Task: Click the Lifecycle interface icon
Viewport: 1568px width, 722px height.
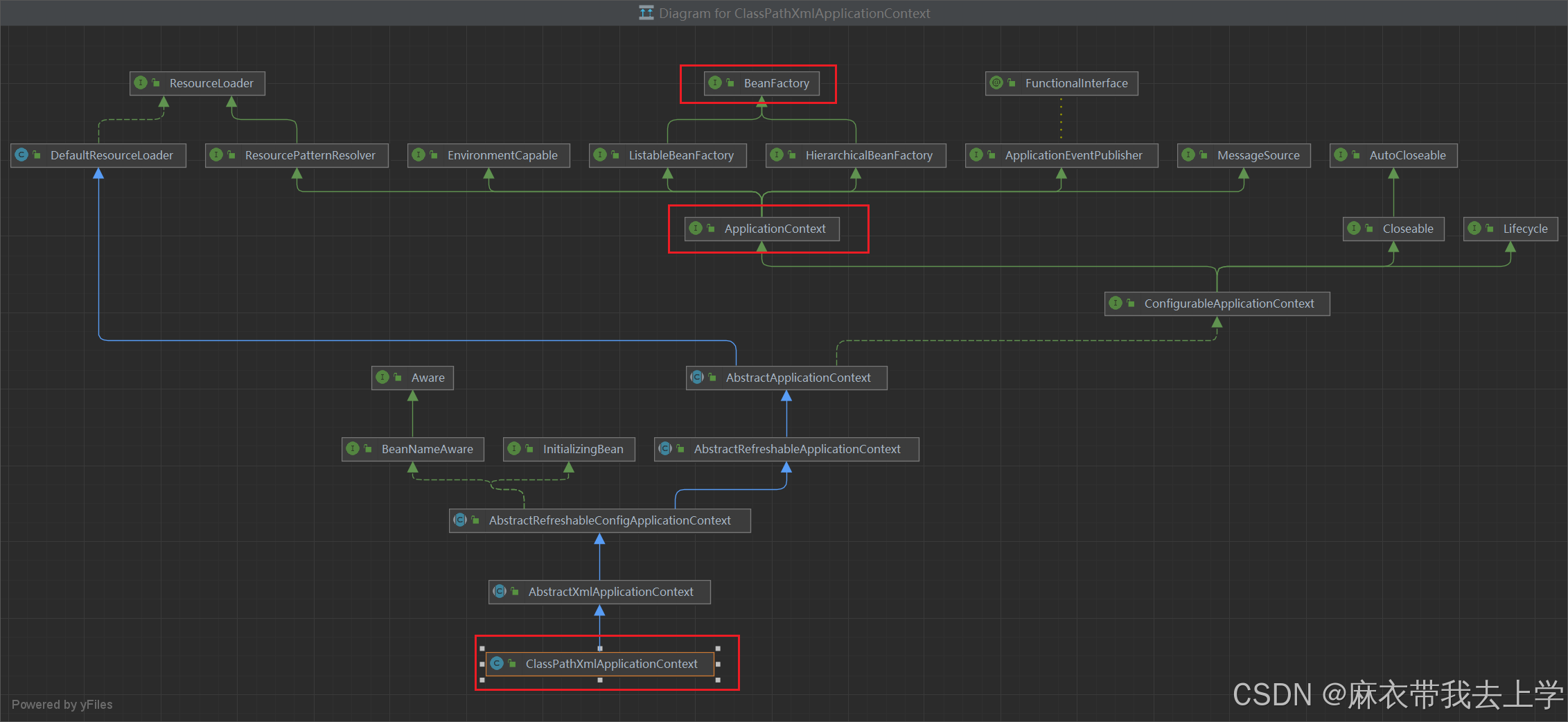Action: [1474, 229]
